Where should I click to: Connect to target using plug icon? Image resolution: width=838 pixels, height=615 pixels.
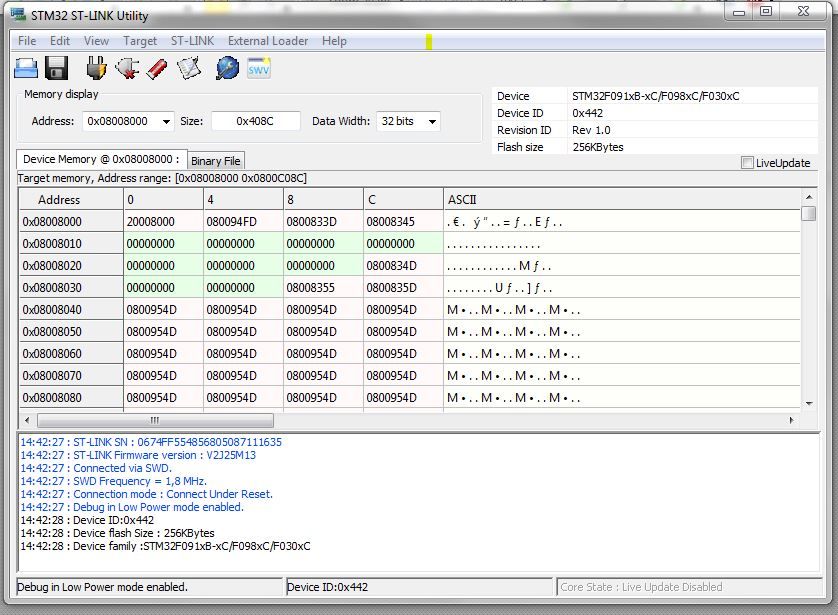tap(96, 68)
